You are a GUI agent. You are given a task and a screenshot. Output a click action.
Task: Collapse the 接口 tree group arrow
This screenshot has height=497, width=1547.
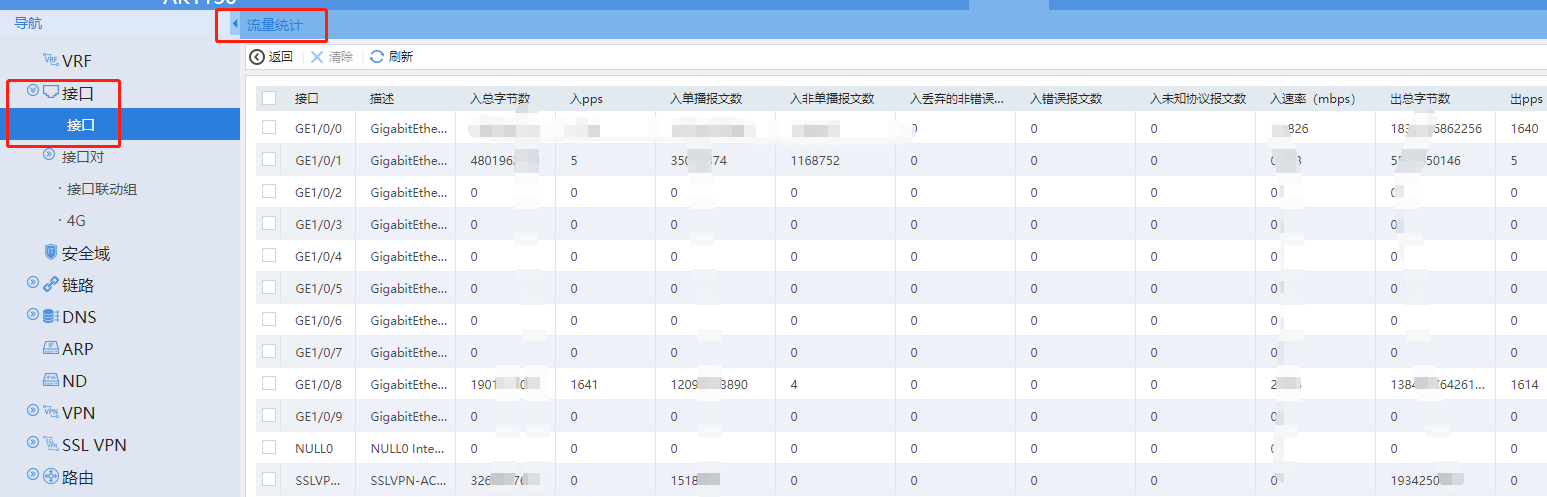click(33, 91)
